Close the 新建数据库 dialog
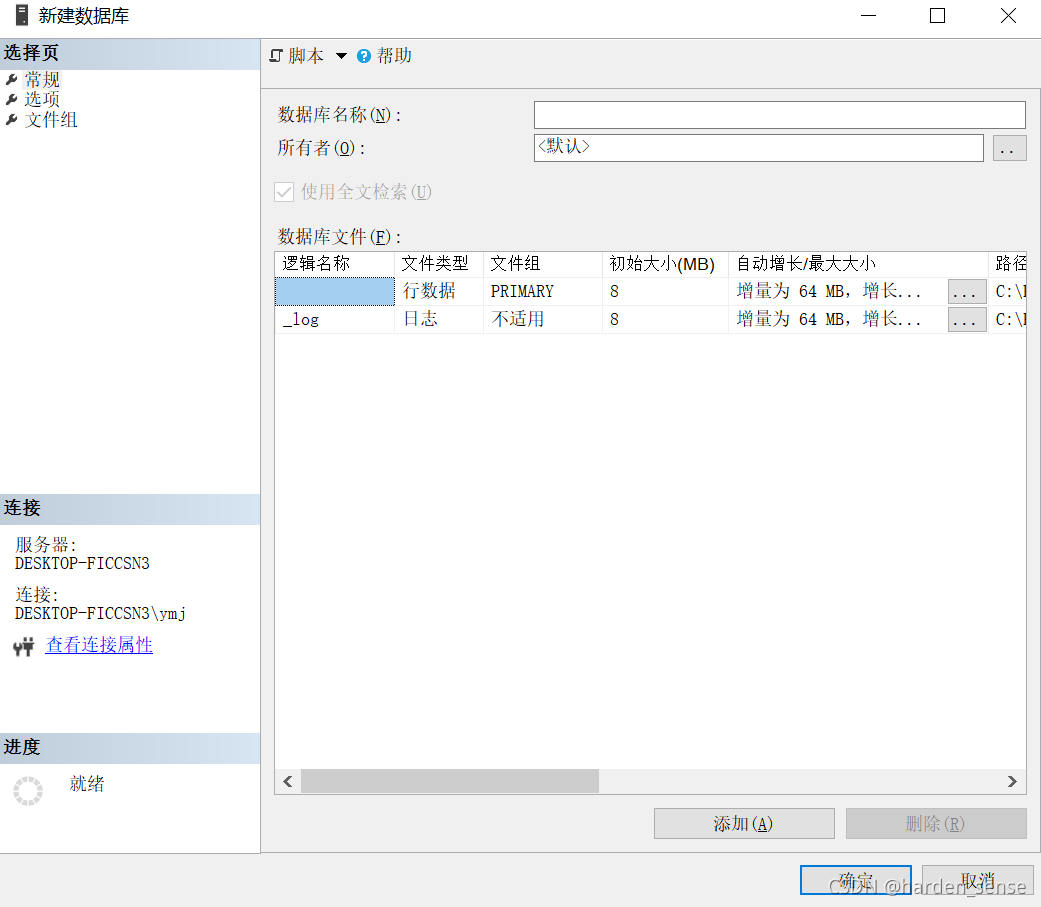 [x=1008, y=15]
